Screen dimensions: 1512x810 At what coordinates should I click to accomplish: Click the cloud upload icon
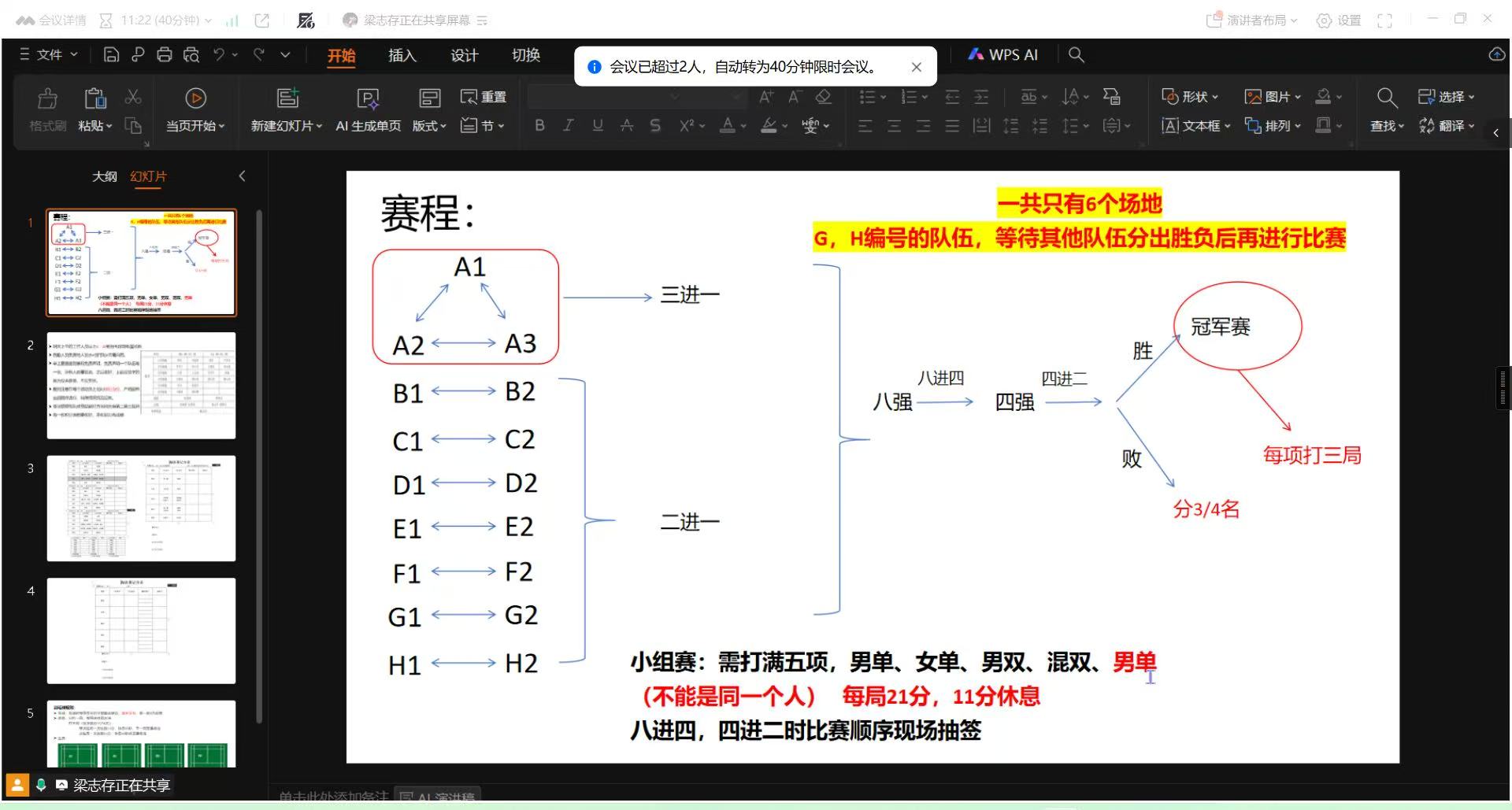[x=1496, y=54]
